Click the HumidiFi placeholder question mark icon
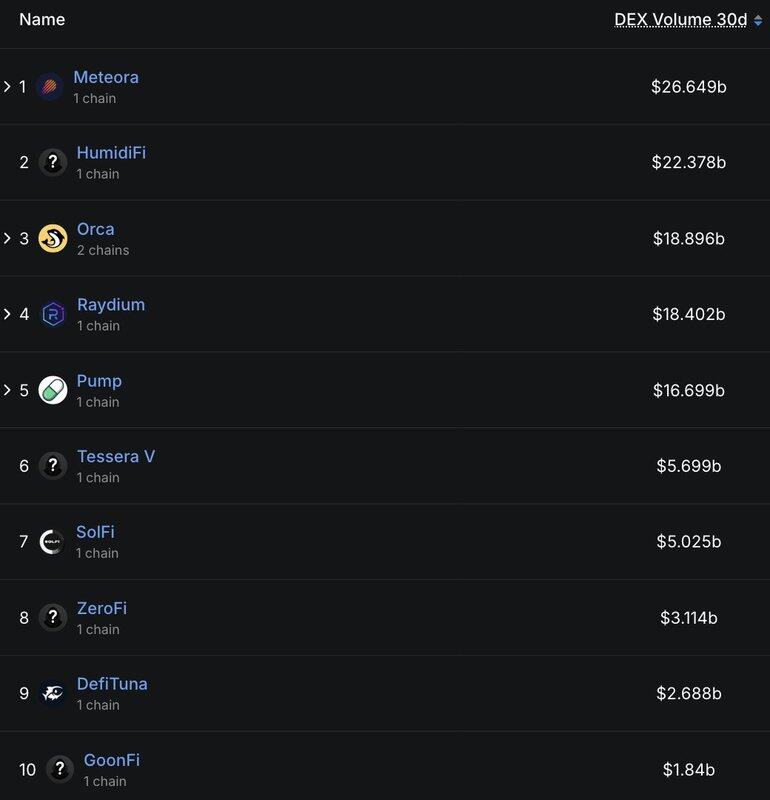 [53, 162]
